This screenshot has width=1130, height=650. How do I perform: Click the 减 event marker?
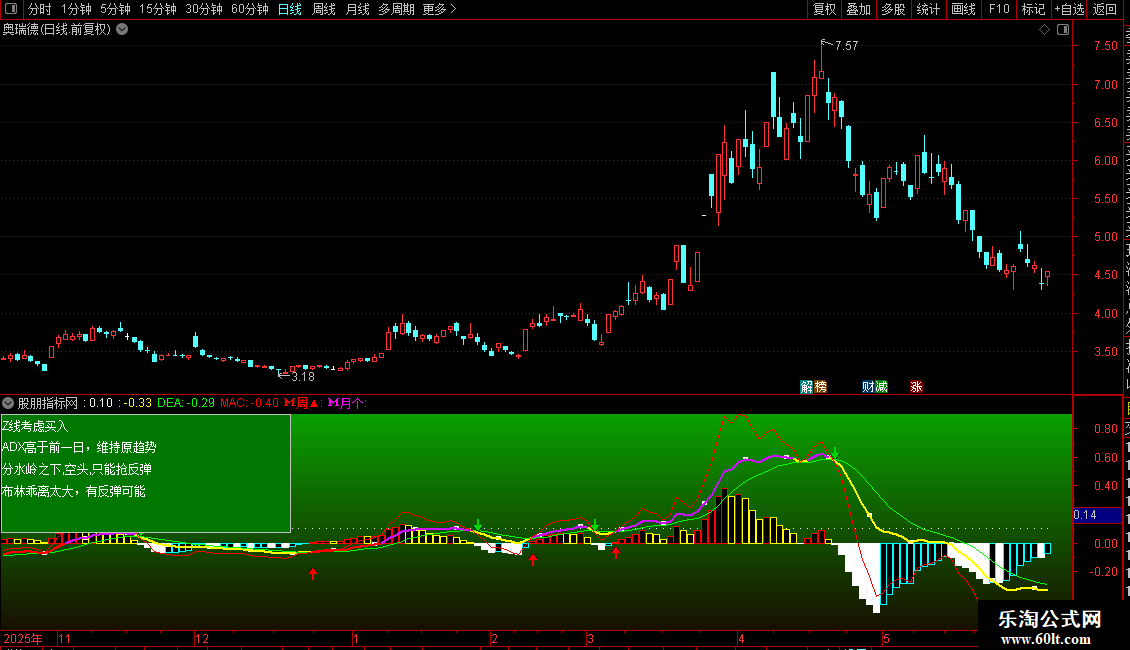tap(881, 387)
